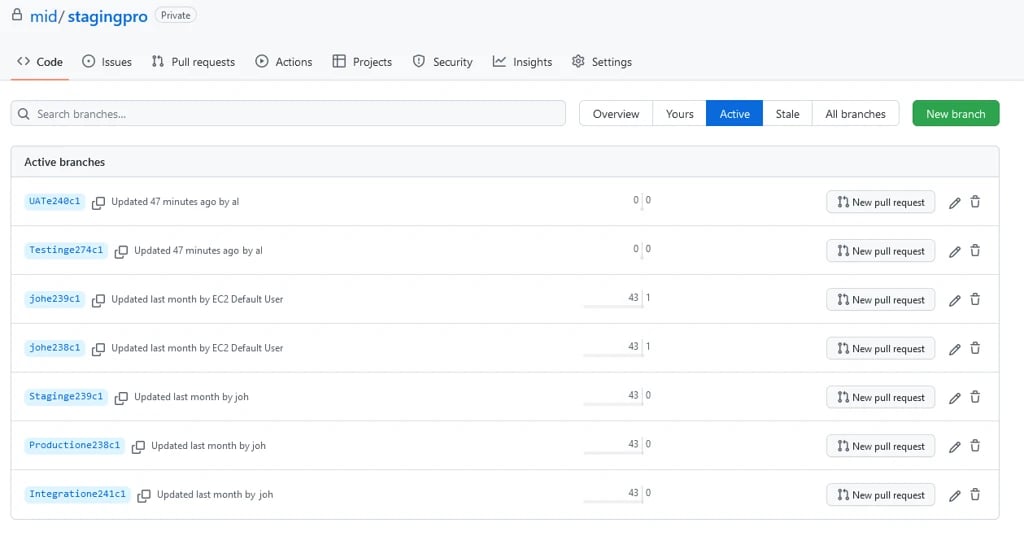Viewport: 1024px width, 536px height.
Task: New pull request for UATe240c1
Action: click(x=880, y=202)
